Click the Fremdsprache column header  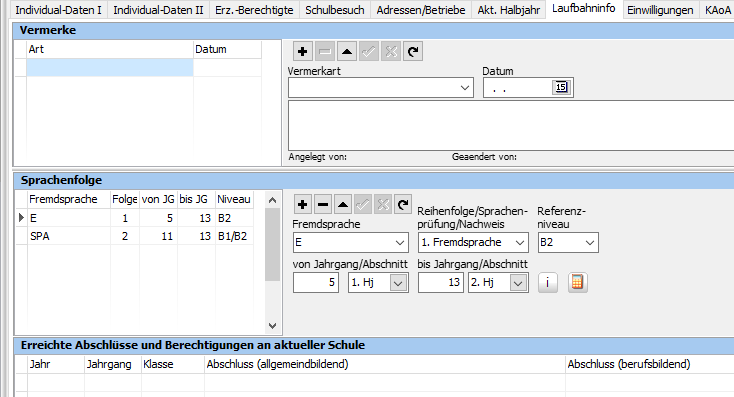click(x=69, y=199)
